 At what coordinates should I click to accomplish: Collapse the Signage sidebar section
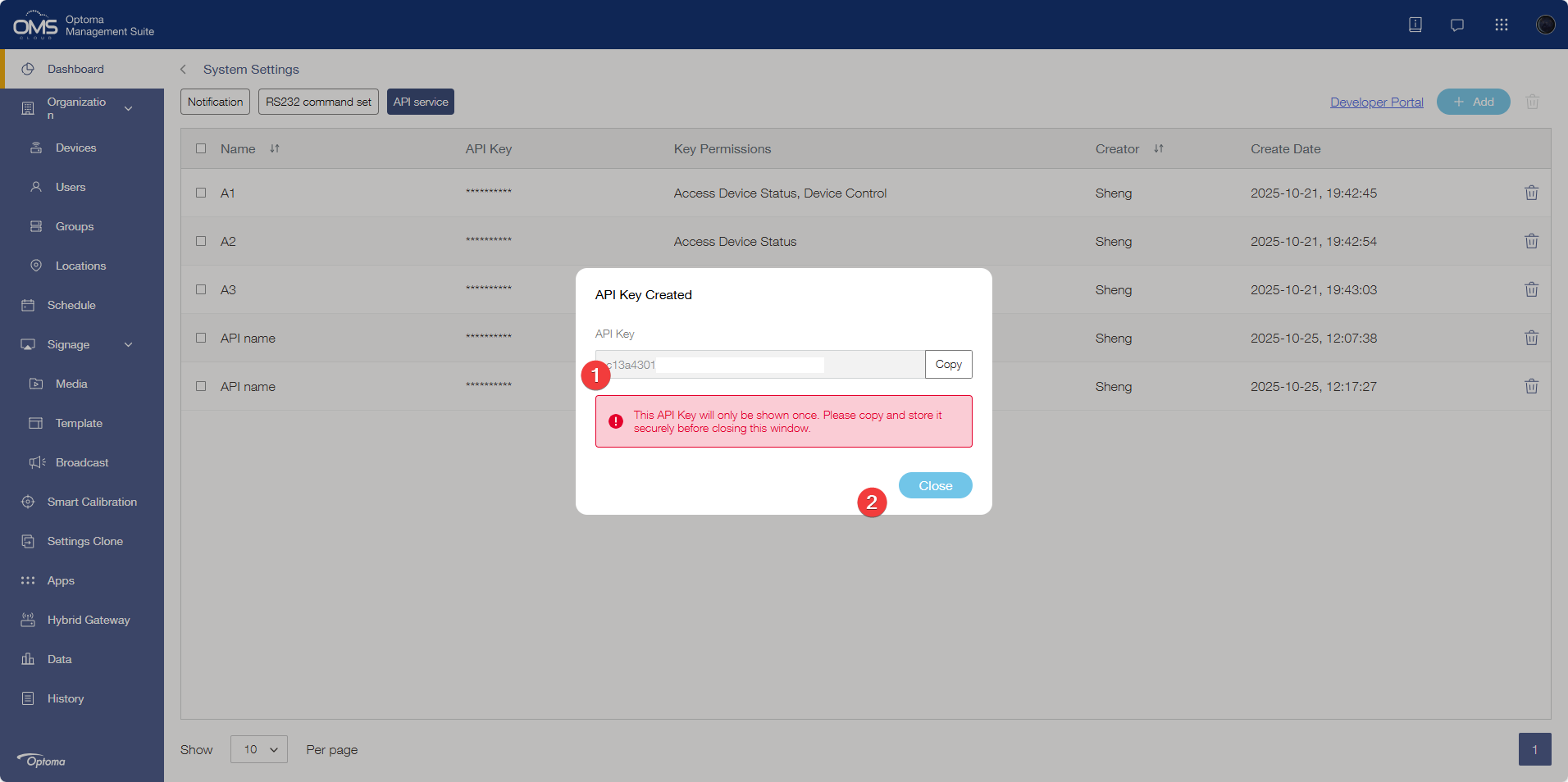[128, 345]
